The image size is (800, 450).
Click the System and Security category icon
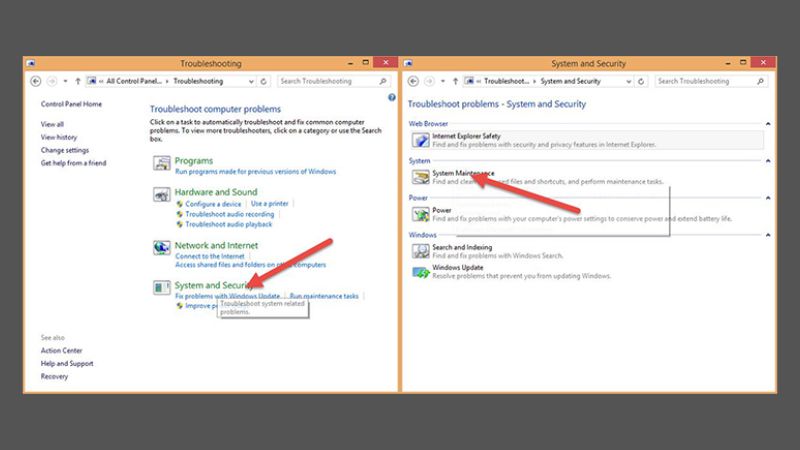click(162, 287)
